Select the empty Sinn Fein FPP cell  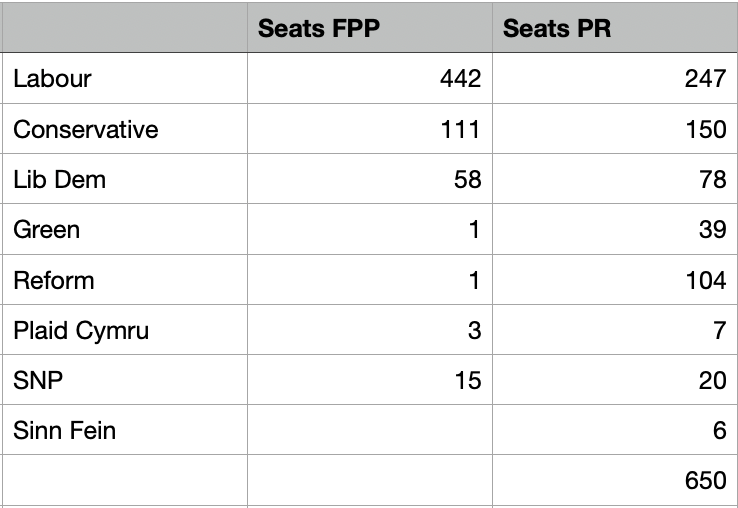click(369, 430)
